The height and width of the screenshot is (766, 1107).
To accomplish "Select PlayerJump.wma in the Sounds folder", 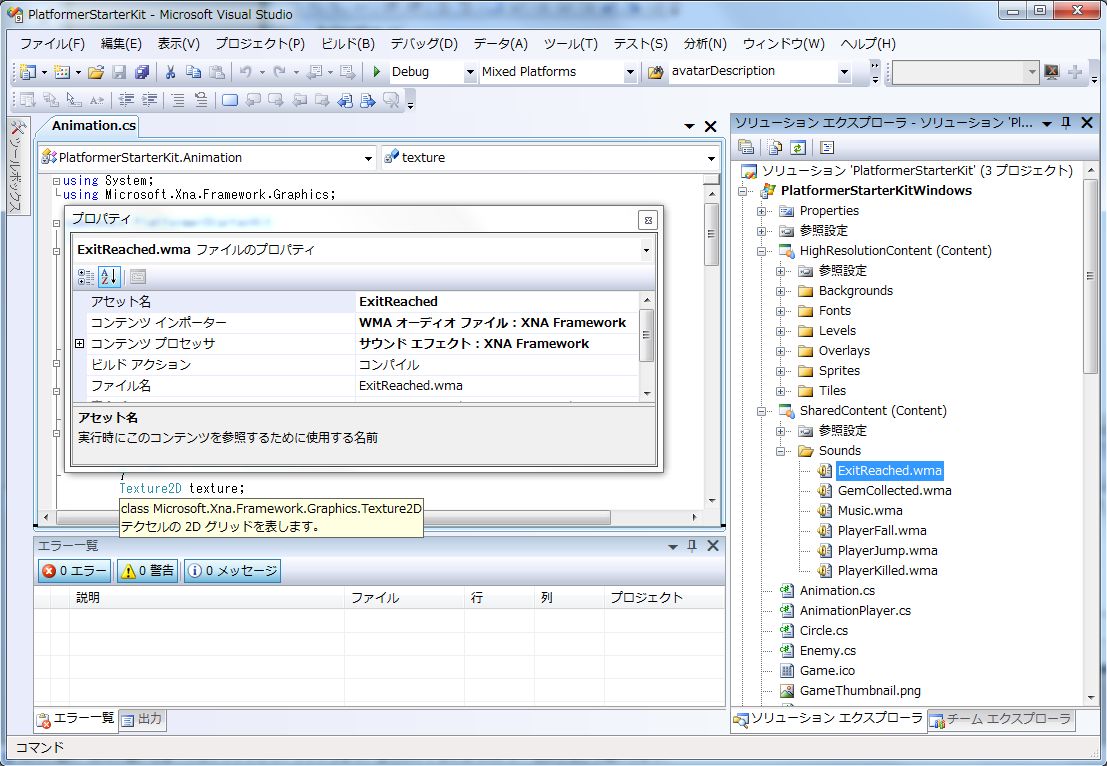I will point(887,551).
